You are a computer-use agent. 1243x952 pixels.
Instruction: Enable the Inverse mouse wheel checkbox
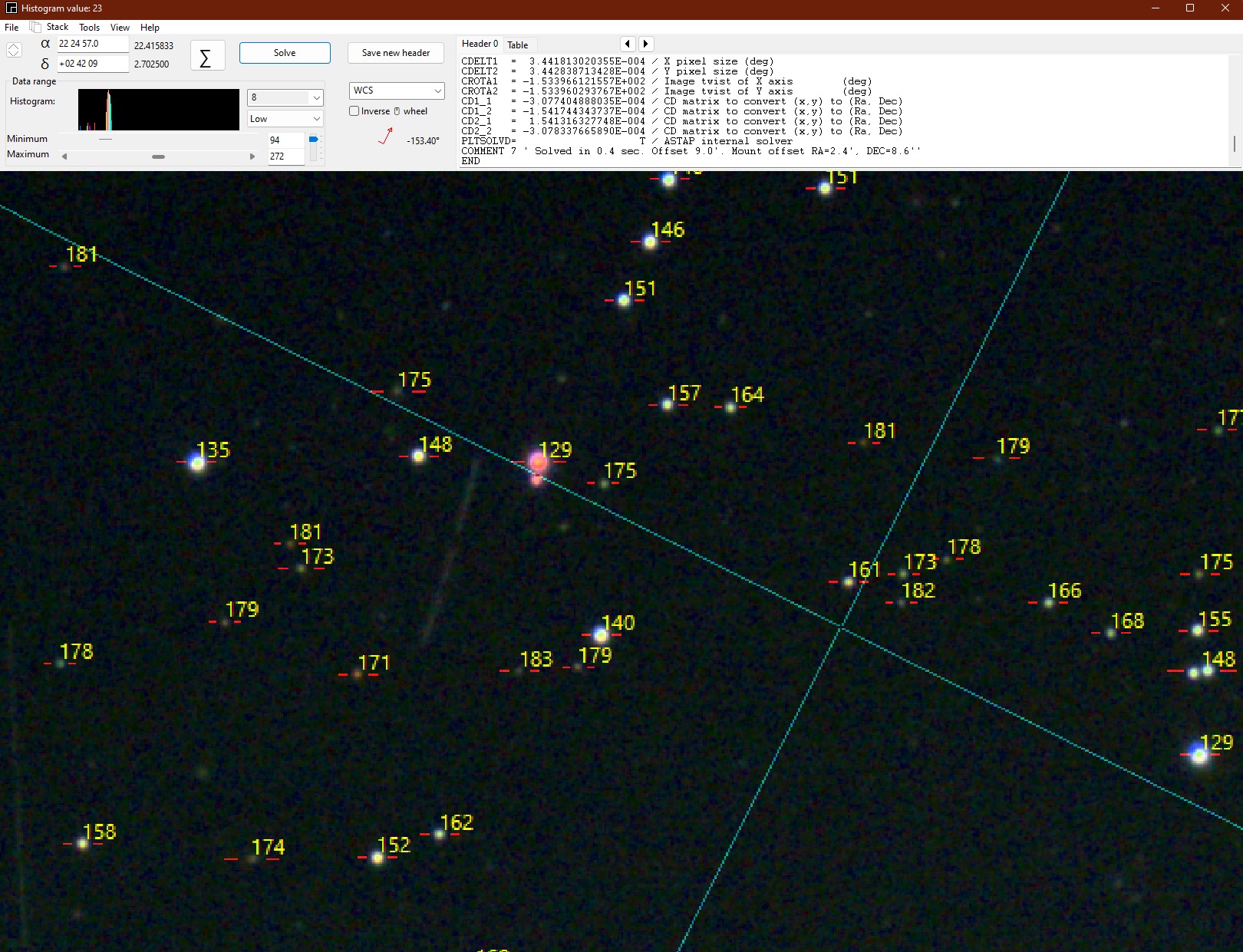(354, 111)
